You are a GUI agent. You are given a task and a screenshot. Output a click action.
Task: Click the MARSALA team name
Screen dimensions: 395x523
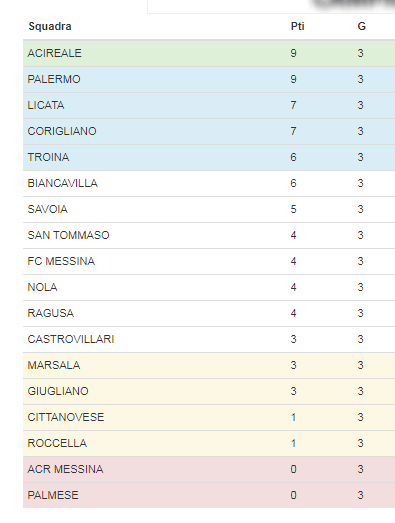pos(54,366)
